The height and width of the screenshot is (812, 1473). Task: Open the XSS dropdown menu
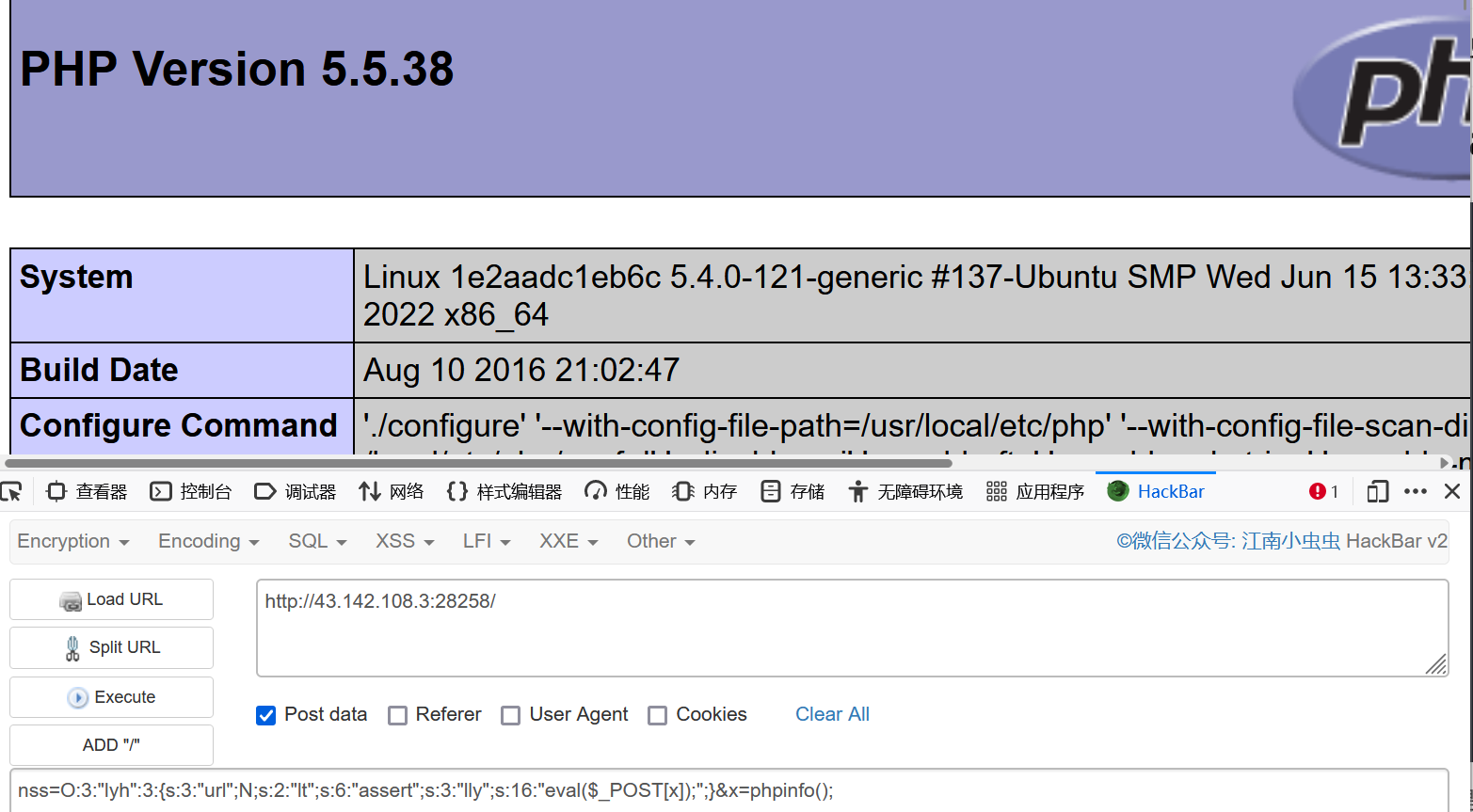point(404,541)
